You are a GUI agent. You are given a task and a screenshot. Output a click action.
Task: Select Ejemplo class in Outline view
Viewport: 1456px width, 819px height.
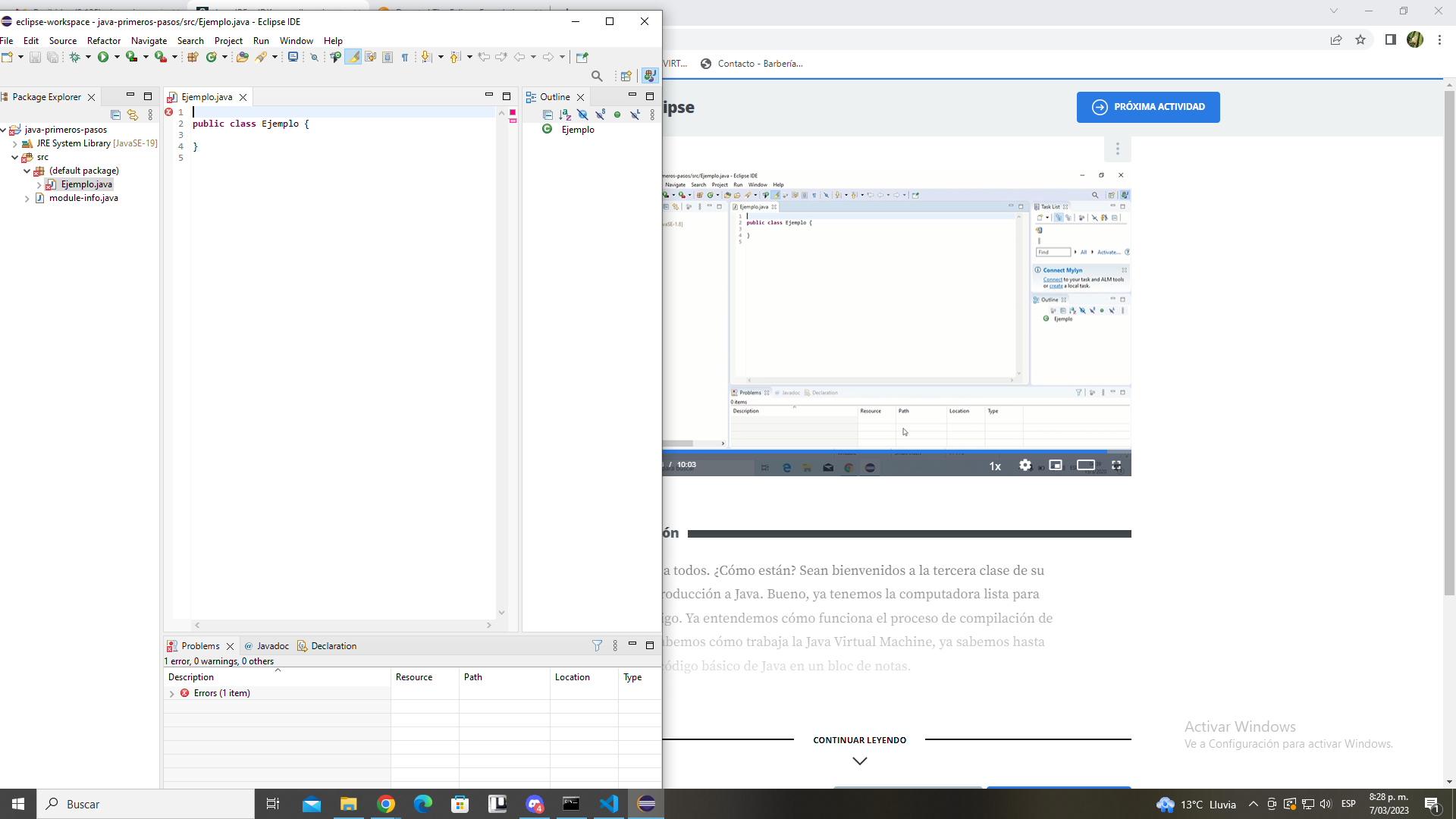point(578,130)
